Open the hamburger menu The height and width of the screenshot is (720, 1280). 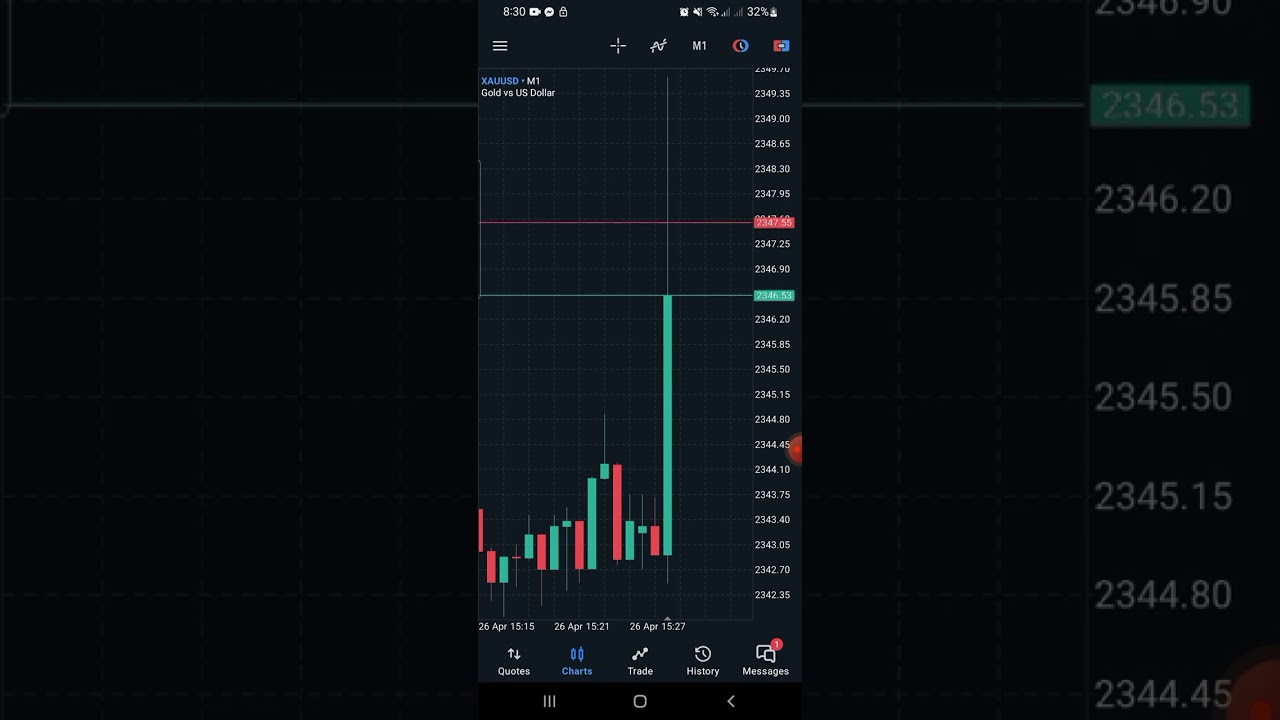click(500, 46)
